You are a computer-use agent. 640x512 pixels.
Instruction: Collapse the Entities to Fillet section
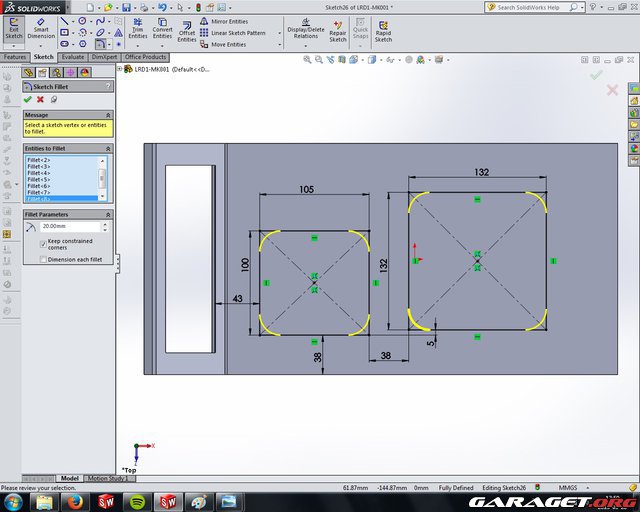pos(107,148)
